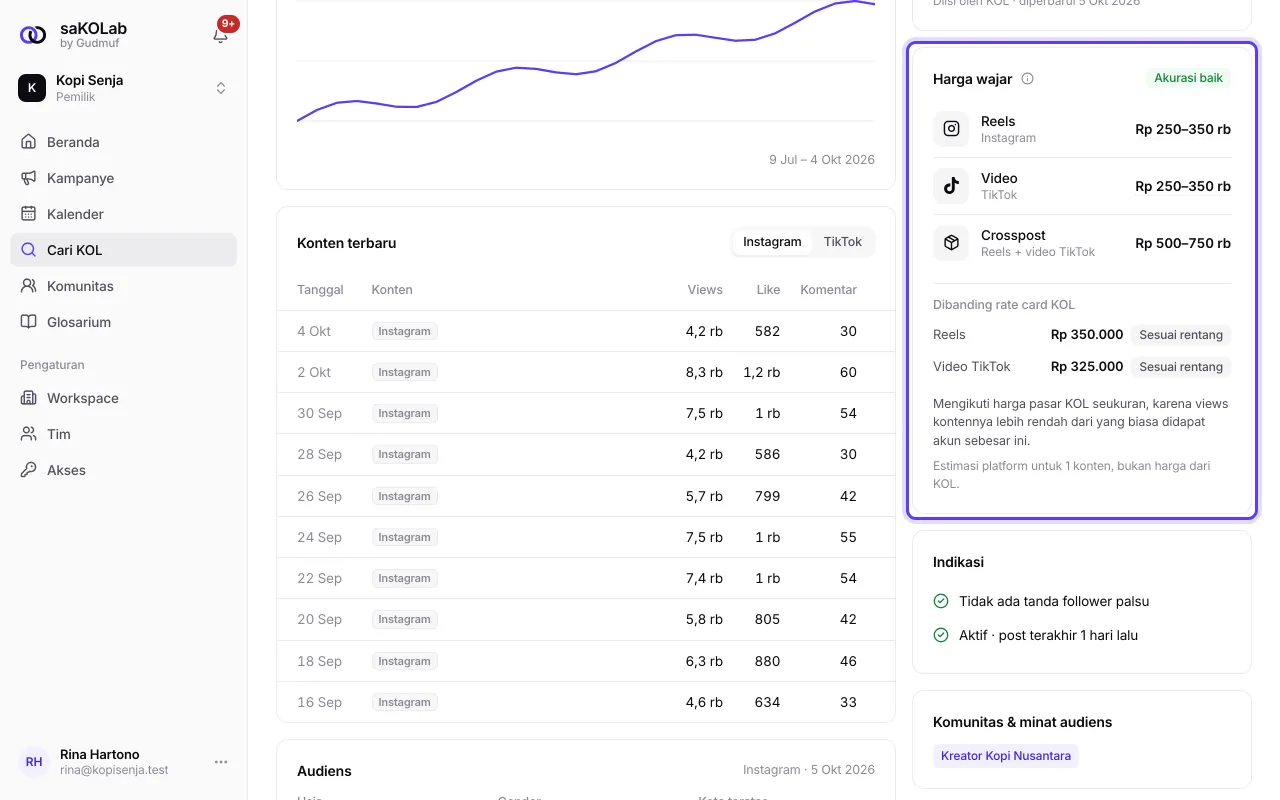Open the 2 Okt content row
This screenshot has height=800, width=1280.
tap(586, 372)
